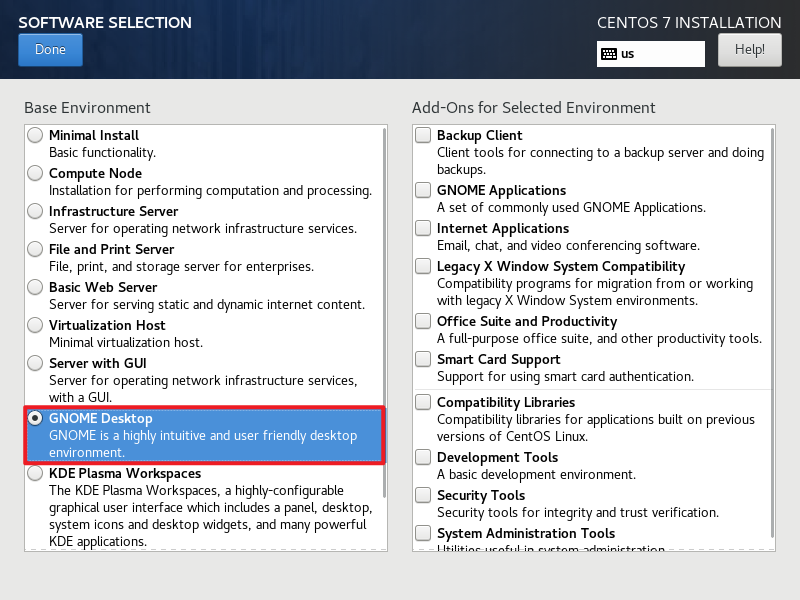Pick the File and Print Server option

click(x=35, y=249)
